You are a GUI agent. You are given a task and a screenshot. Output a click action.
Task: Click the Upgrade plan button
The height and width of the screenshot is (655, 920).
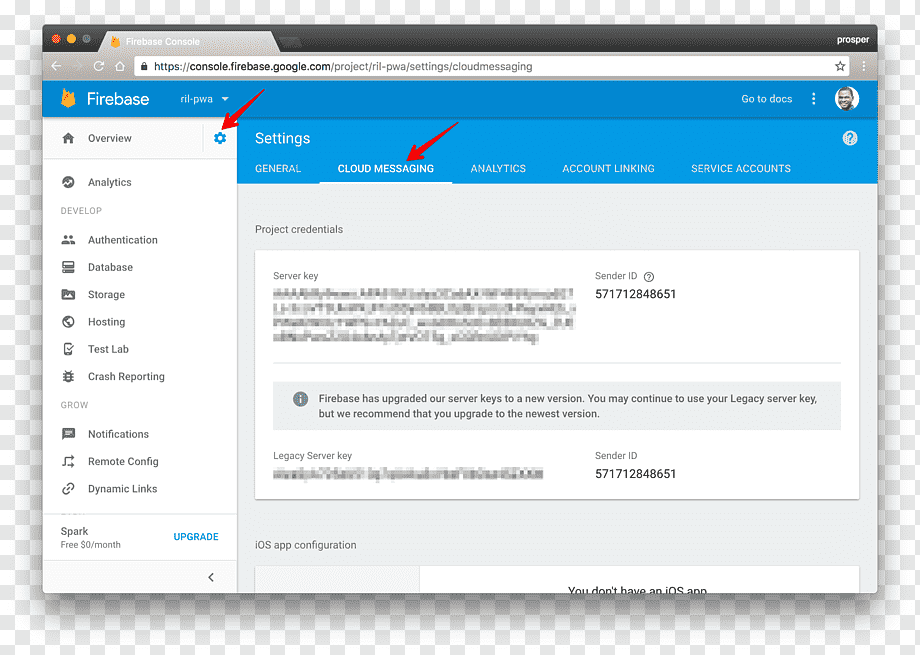pyautogui.click(x=196, y=537)
